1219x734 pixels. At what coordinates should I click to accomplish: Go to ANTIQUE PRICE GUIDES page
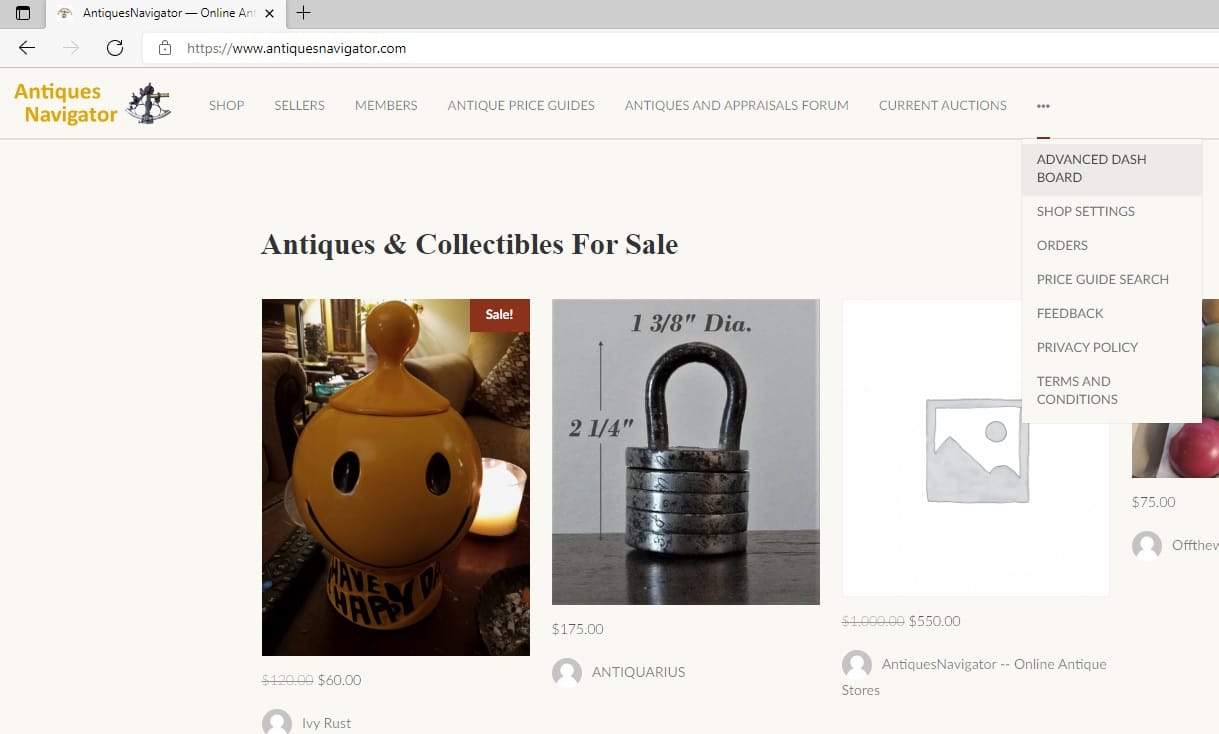pyautogui.click(x=521, y=105)
